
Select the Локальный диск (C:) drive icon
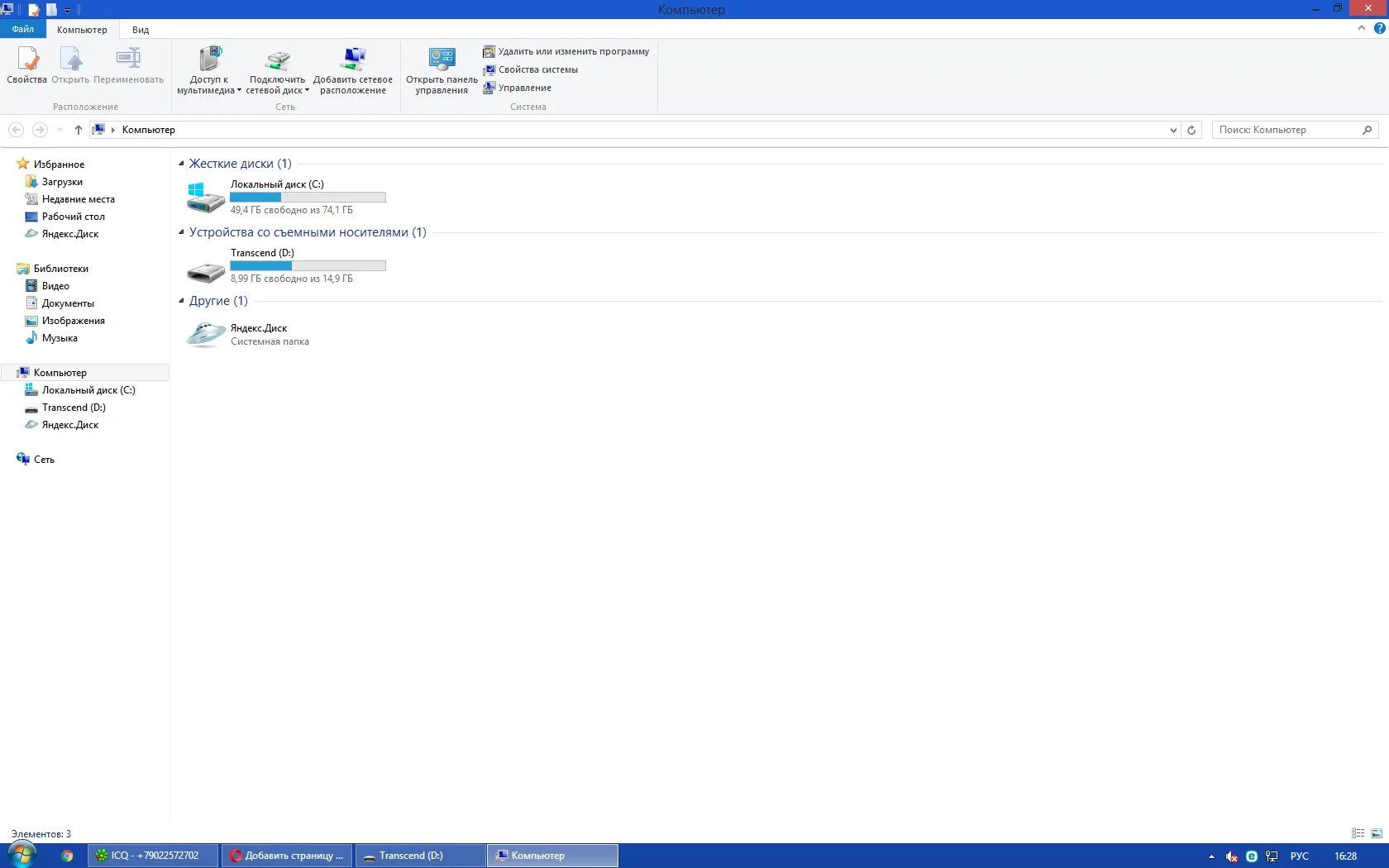pyautogui.click(x=206, y=198)
